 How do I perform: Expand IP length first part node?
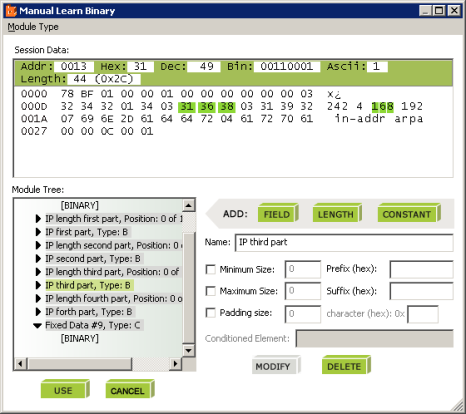tap(38, 219)
